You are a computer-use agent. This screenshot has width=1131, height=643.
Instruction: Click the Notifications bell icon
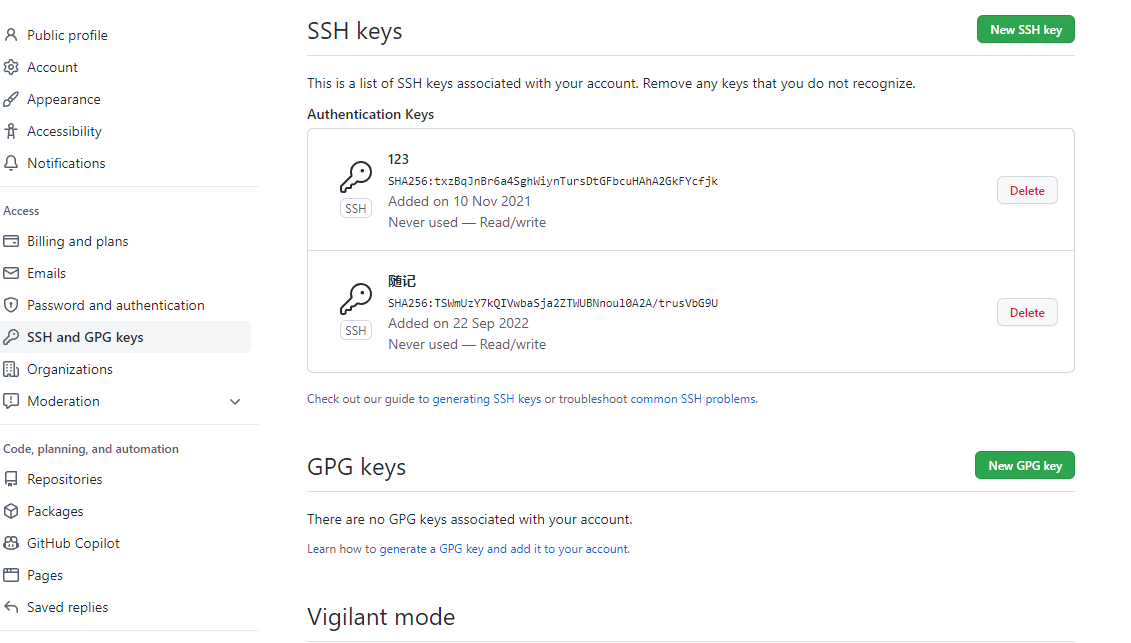[x=11, y=163]
